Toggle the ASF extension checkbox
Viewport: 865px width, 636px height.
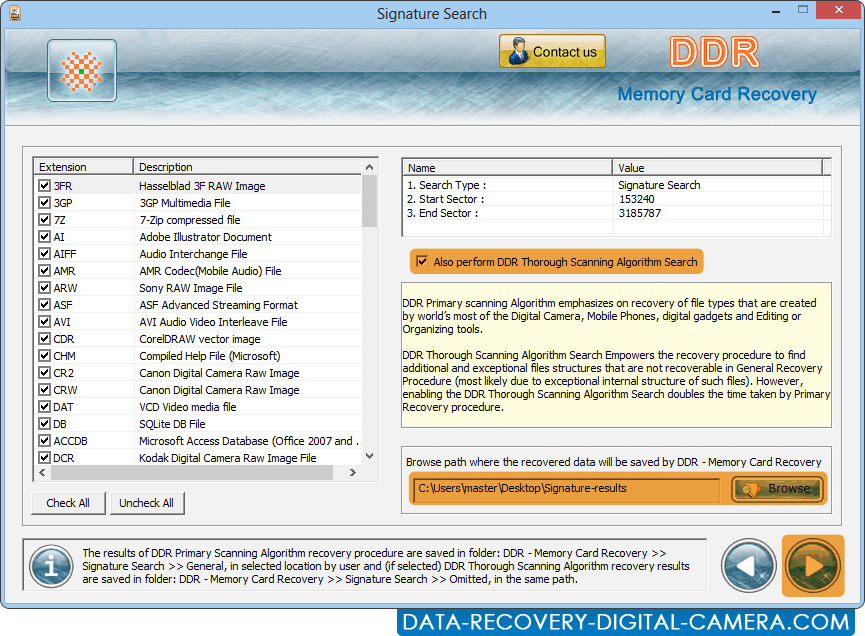pyautogui.click(x=45, y=305)
